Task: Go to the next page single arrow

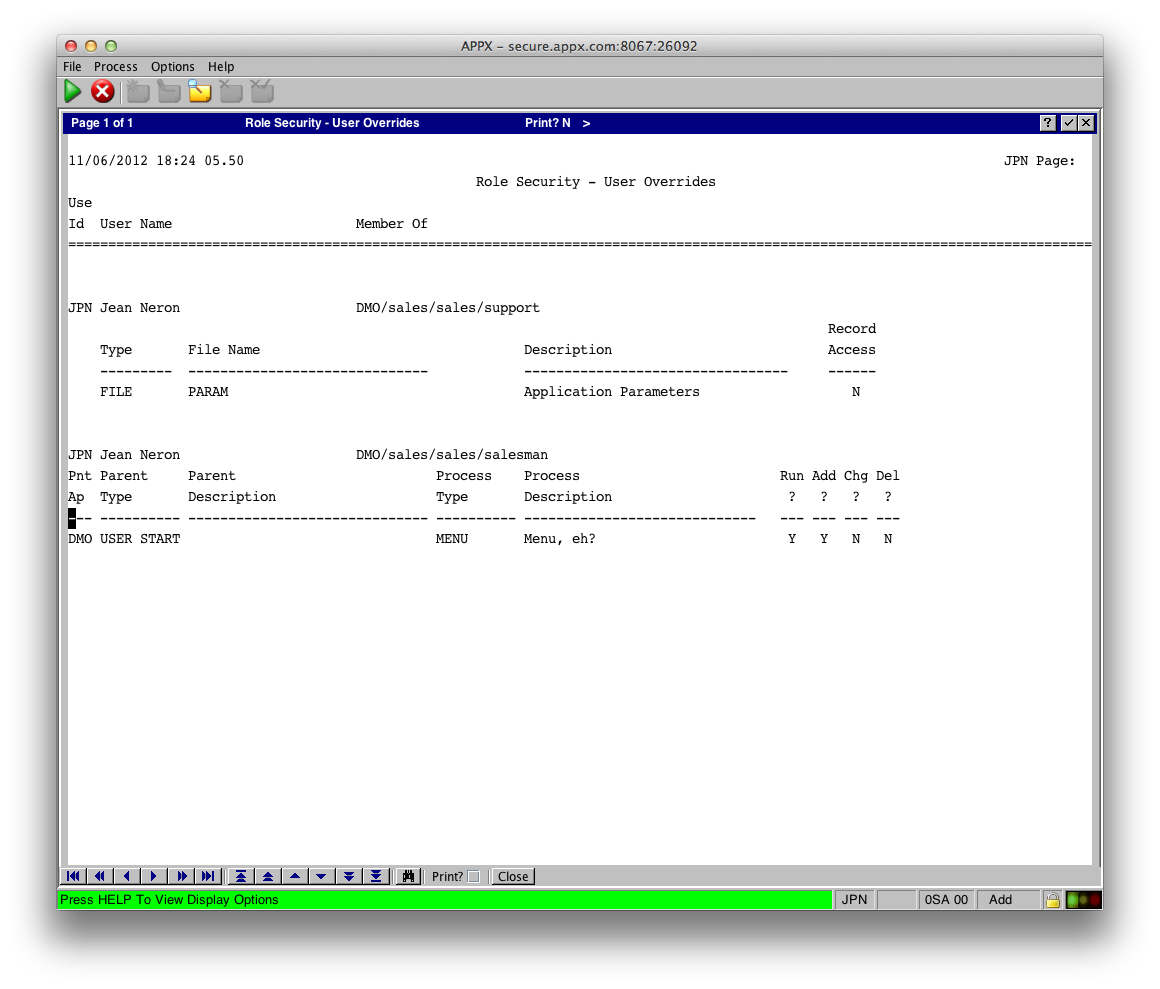Action: [154, 876]
